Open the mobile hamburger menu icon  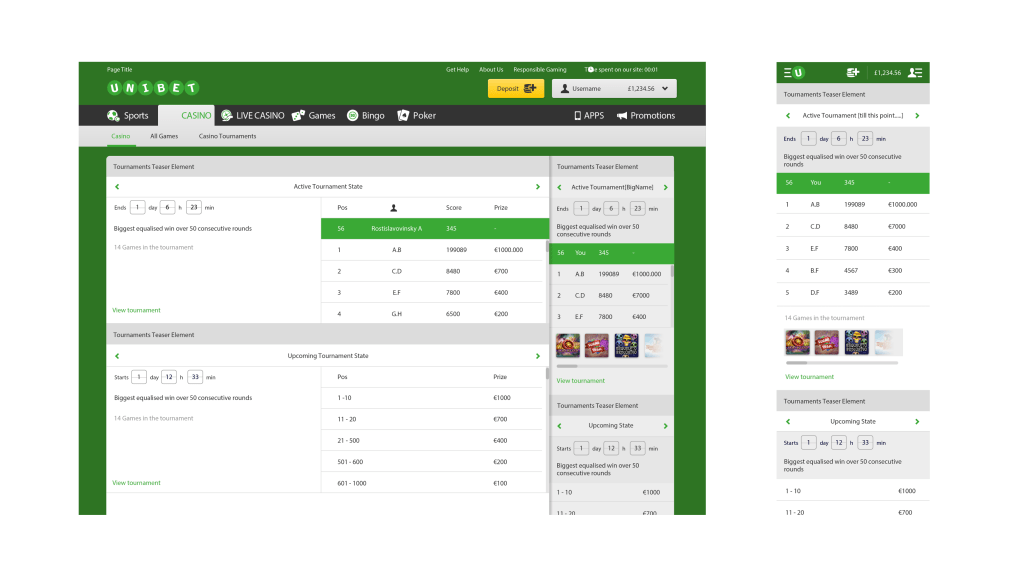788,73
